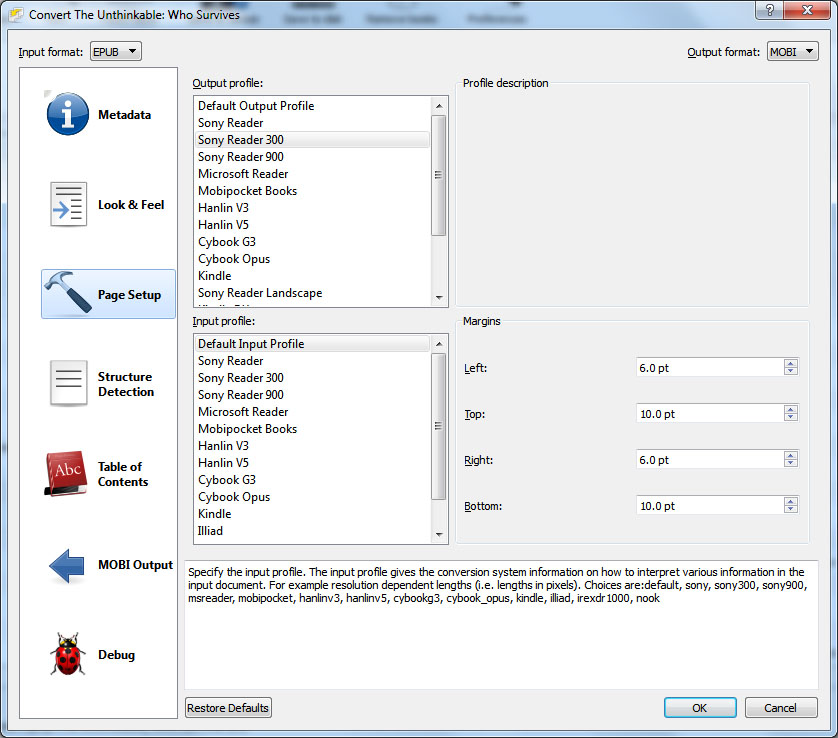The width and height of the screenshot is (838, 738).
Task: Pick Hanlin V5 in input profile list
Action: pyautogui.click(x=312, y=463)
